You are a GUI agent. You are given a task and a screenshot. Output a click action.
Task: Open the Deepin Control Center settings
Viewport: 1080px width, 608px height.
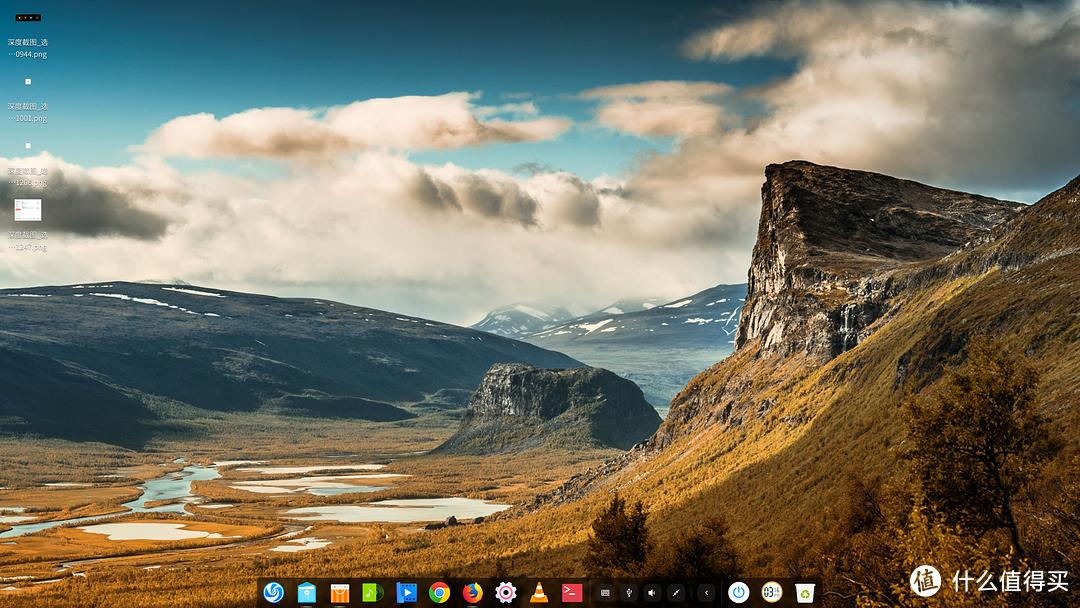pyautogui.click(x=505, y=591)
